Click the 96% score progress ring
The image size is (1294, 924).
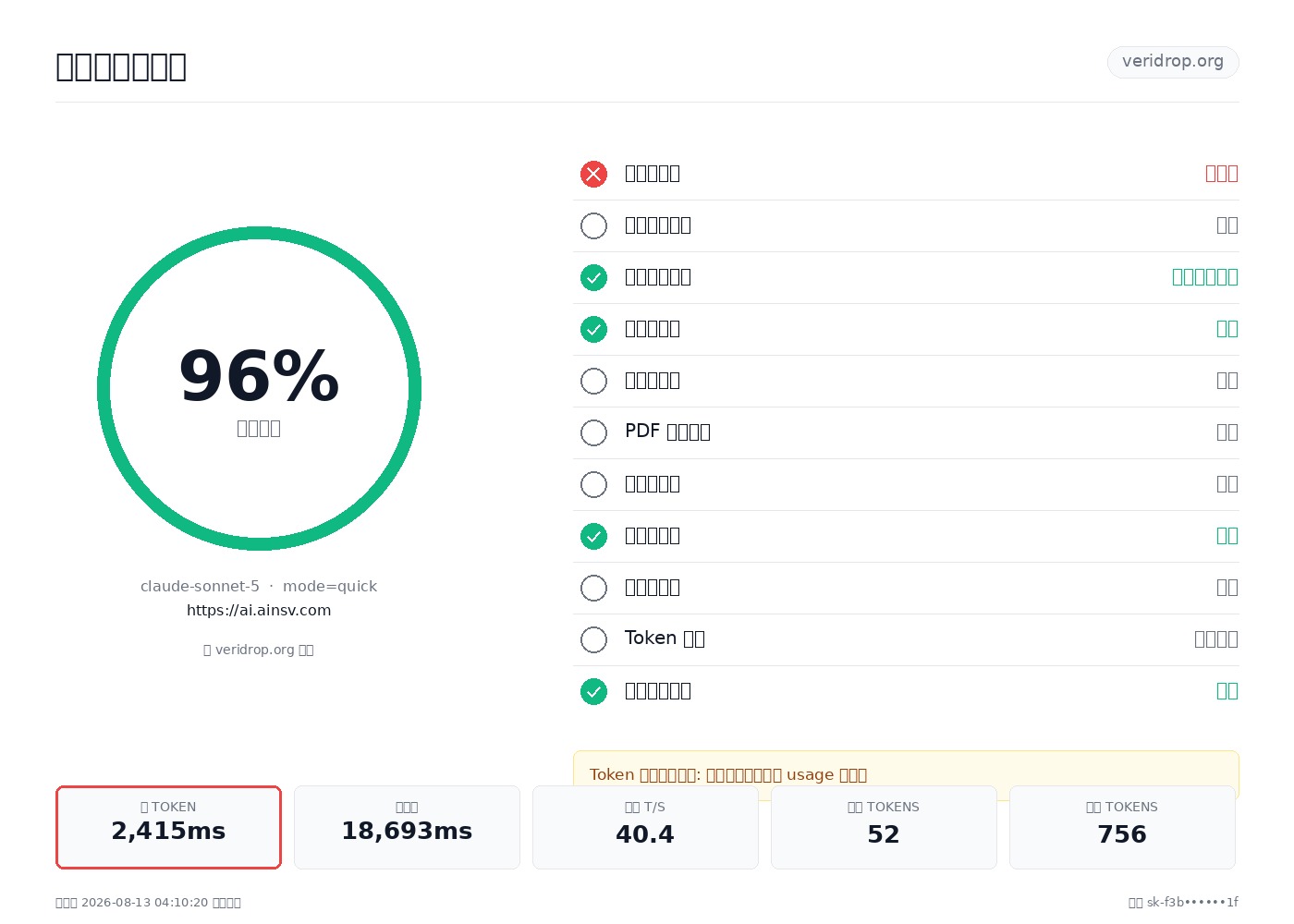click(x=259, y=388)
